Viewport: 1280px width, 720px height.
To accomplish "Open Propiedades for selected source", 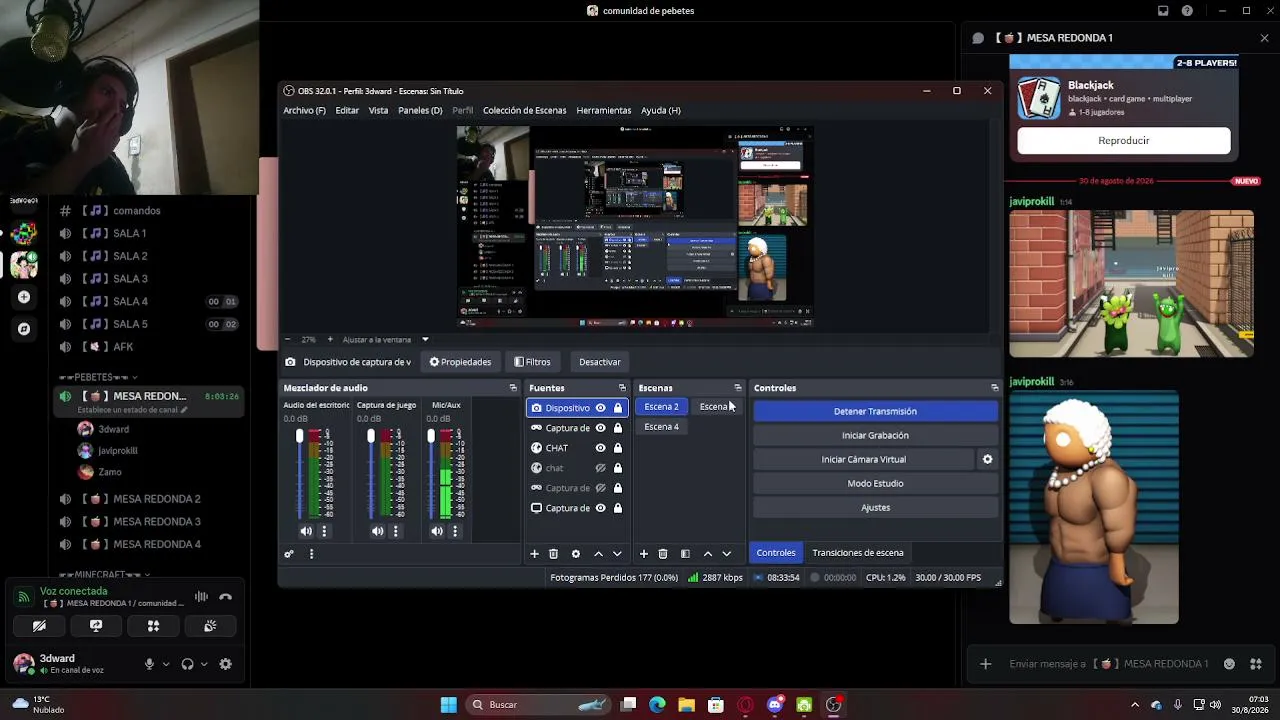I will [x=461, y=362].
